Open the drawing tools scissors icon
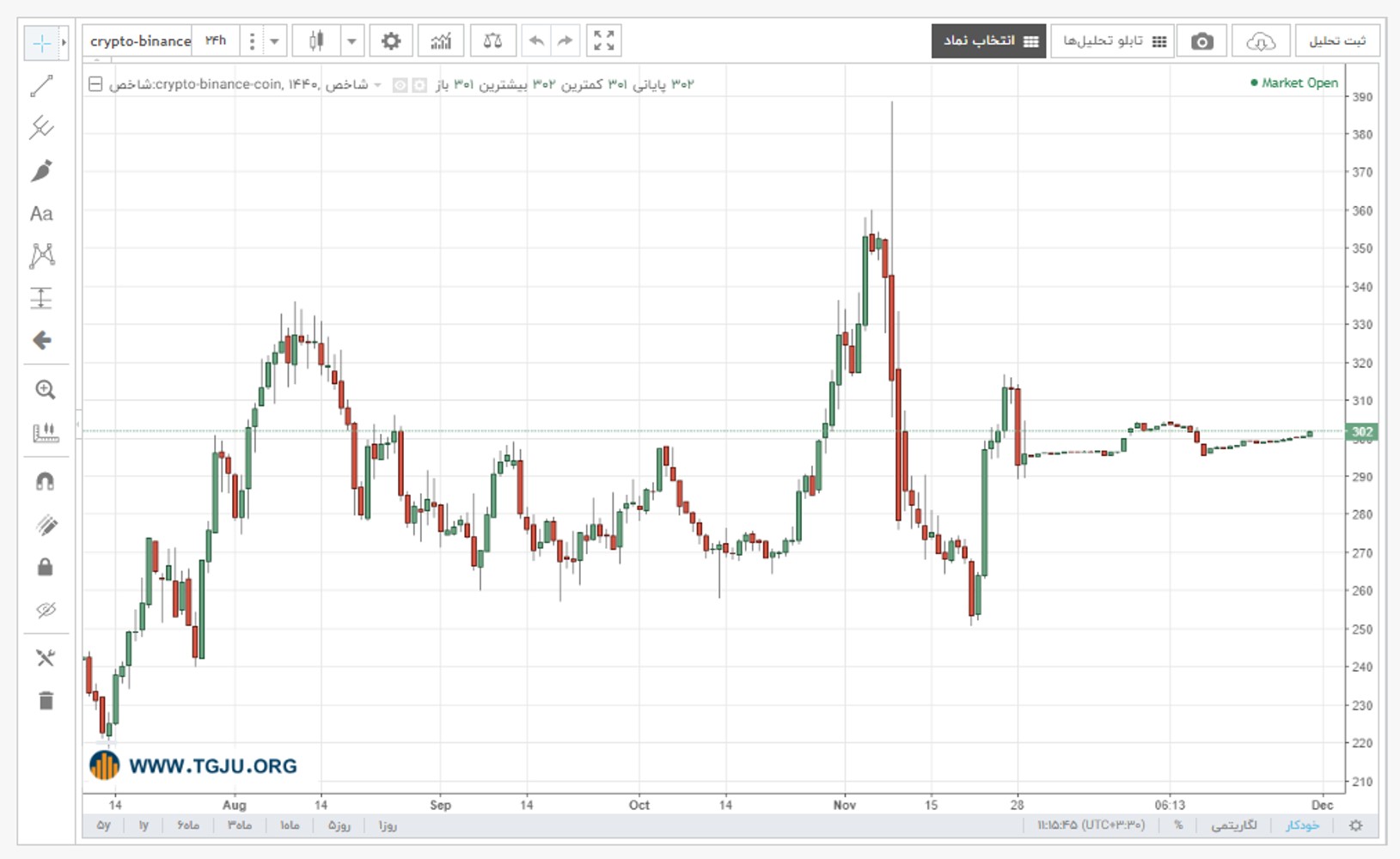This screenshot has height=859, width=1400. (45, 658)
